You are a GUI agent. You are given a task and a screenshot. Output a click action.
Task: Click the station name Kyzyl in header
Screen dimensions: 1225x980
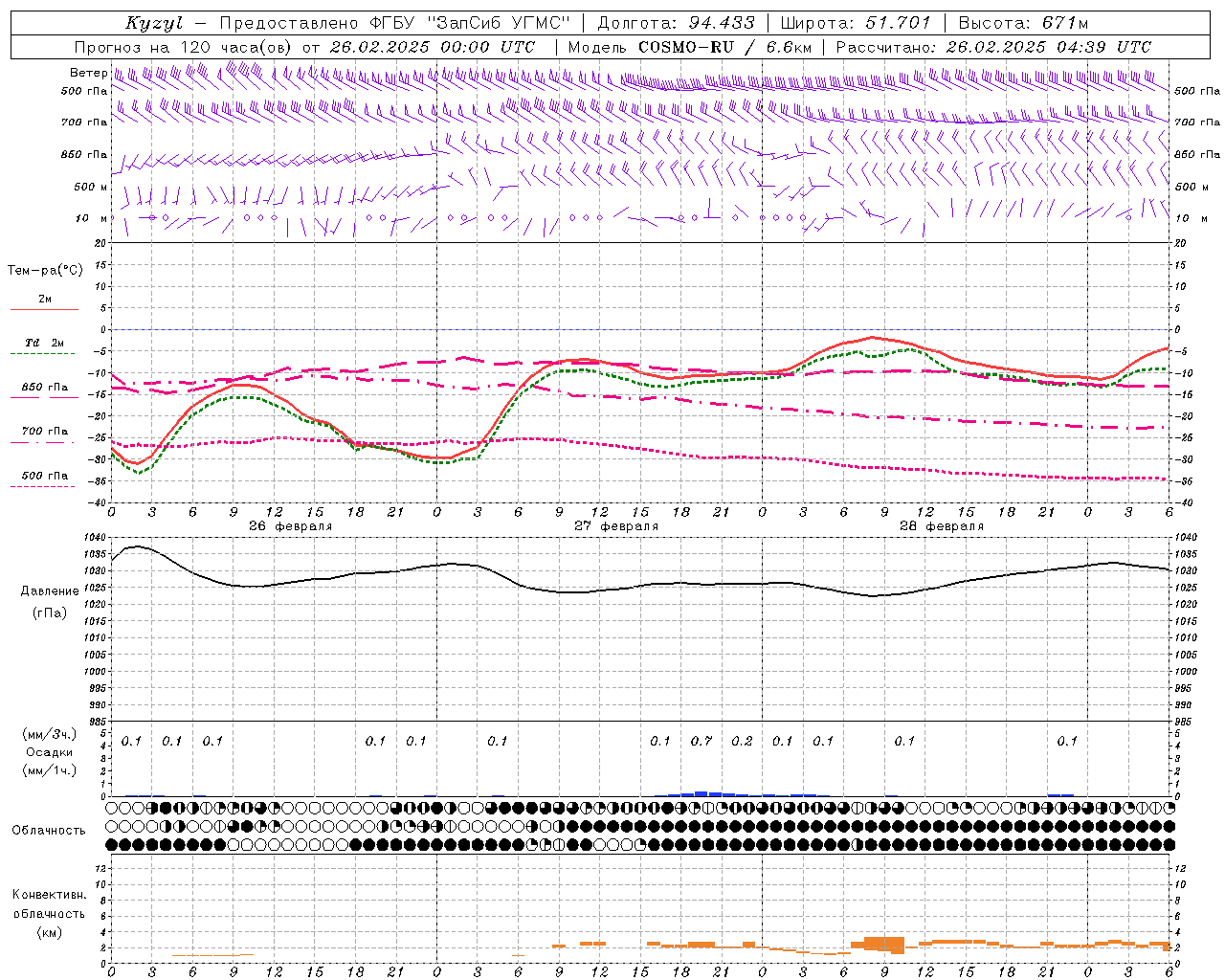pos(155,23)
